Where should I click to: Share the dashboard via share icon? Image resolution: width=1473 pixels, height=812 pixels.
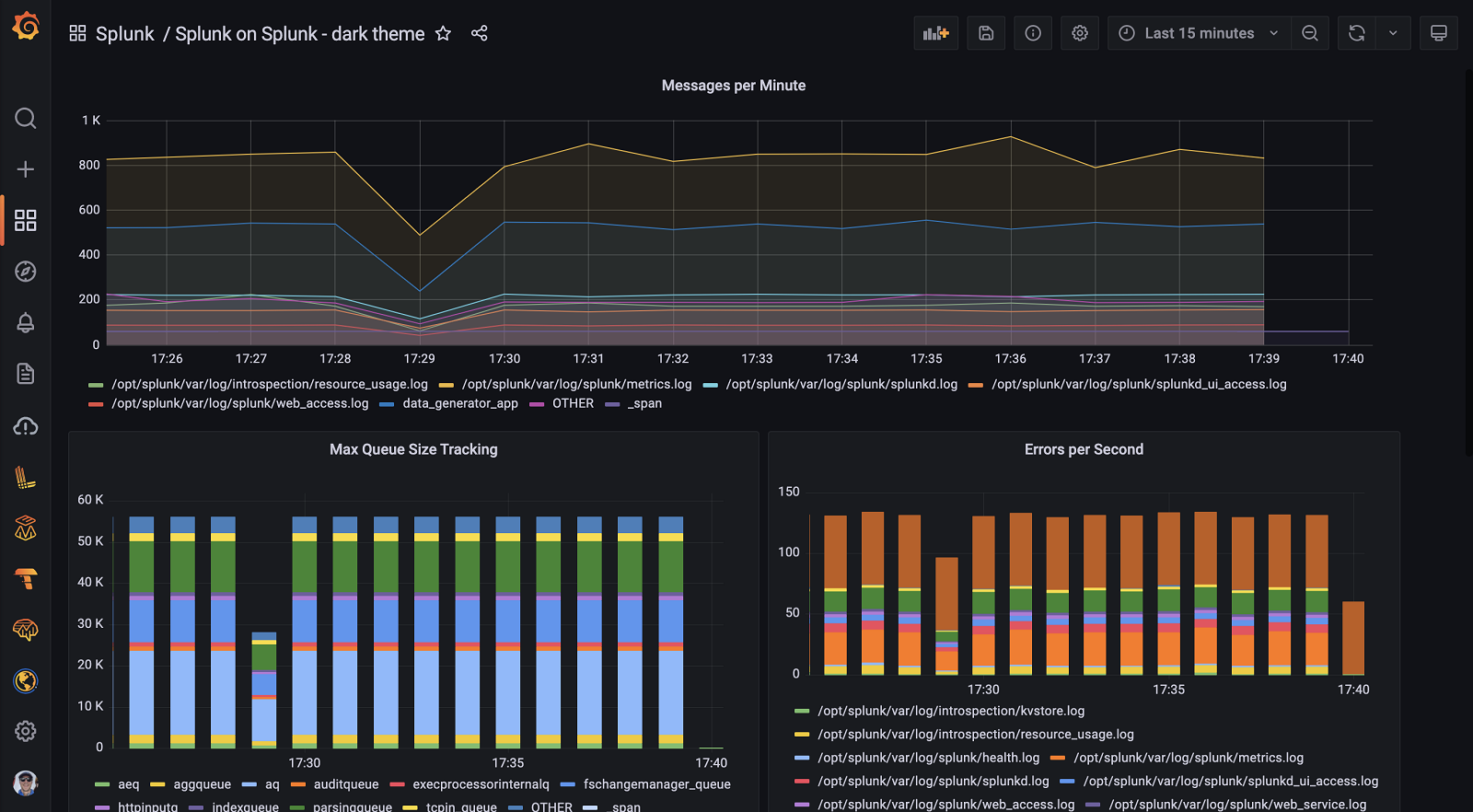(479, 33)
